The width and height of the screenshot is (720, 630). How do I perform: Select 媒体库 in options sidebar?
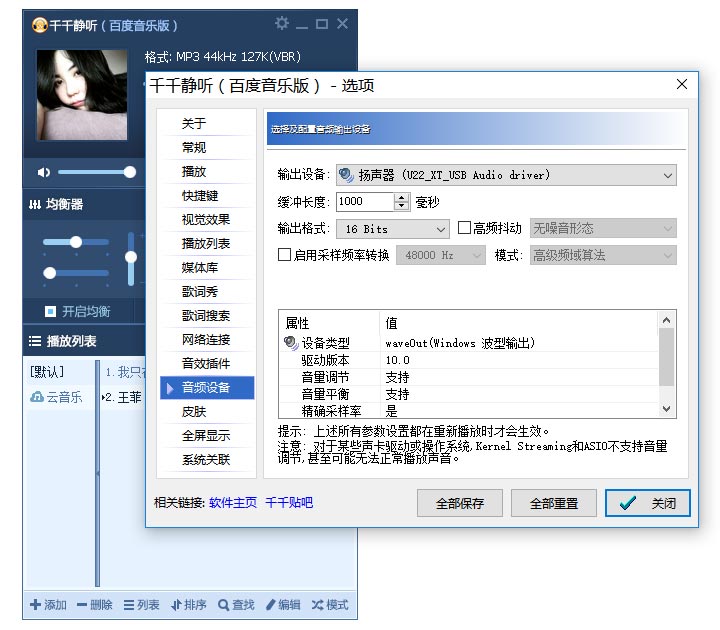click(207, 267)
